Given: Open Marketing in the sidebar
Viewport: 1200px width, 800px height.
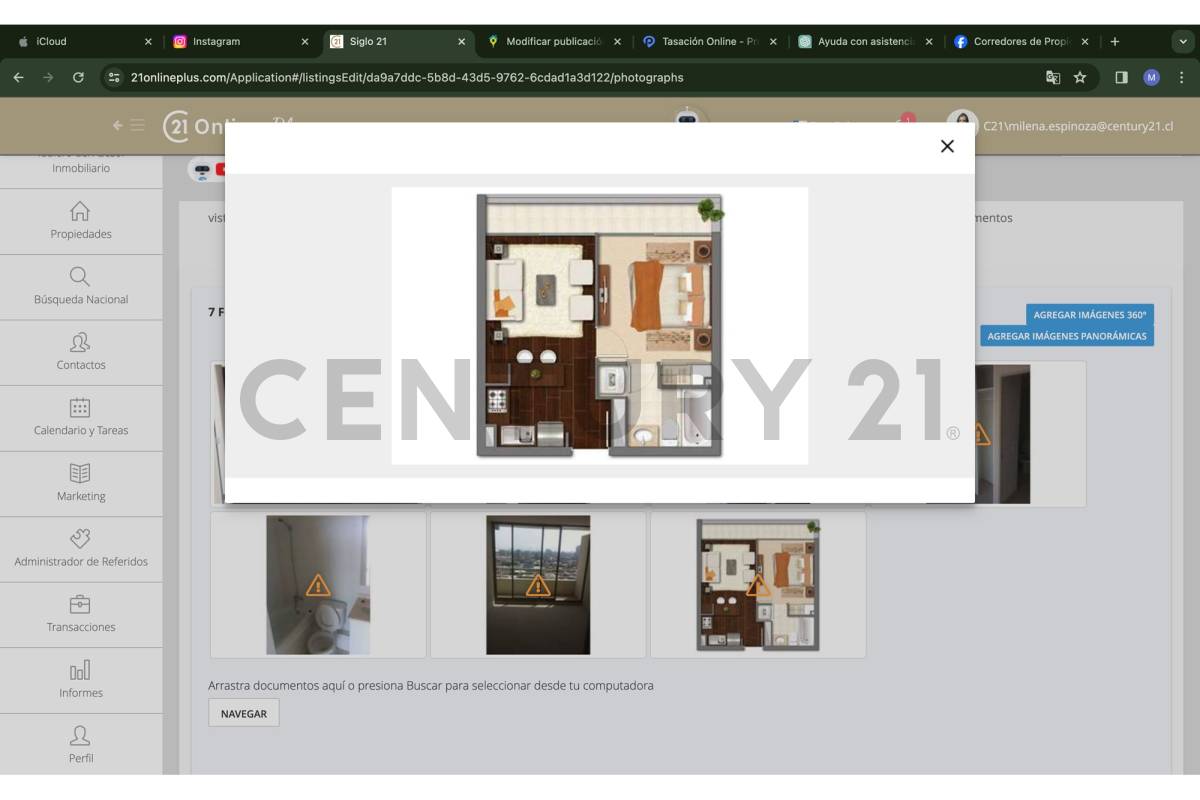Looking at the screenshot, I should point(81,483).
